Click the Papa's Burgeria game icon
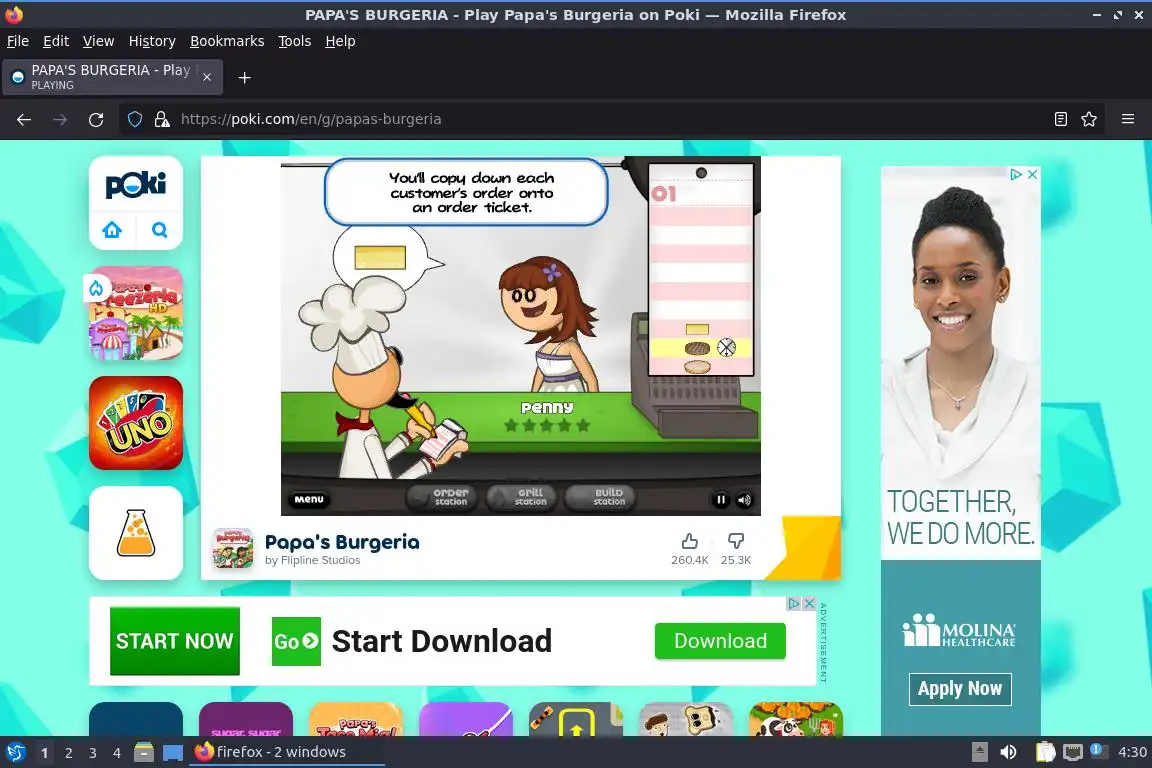Viewport: 1152px width, 768px height. point(232,549)
